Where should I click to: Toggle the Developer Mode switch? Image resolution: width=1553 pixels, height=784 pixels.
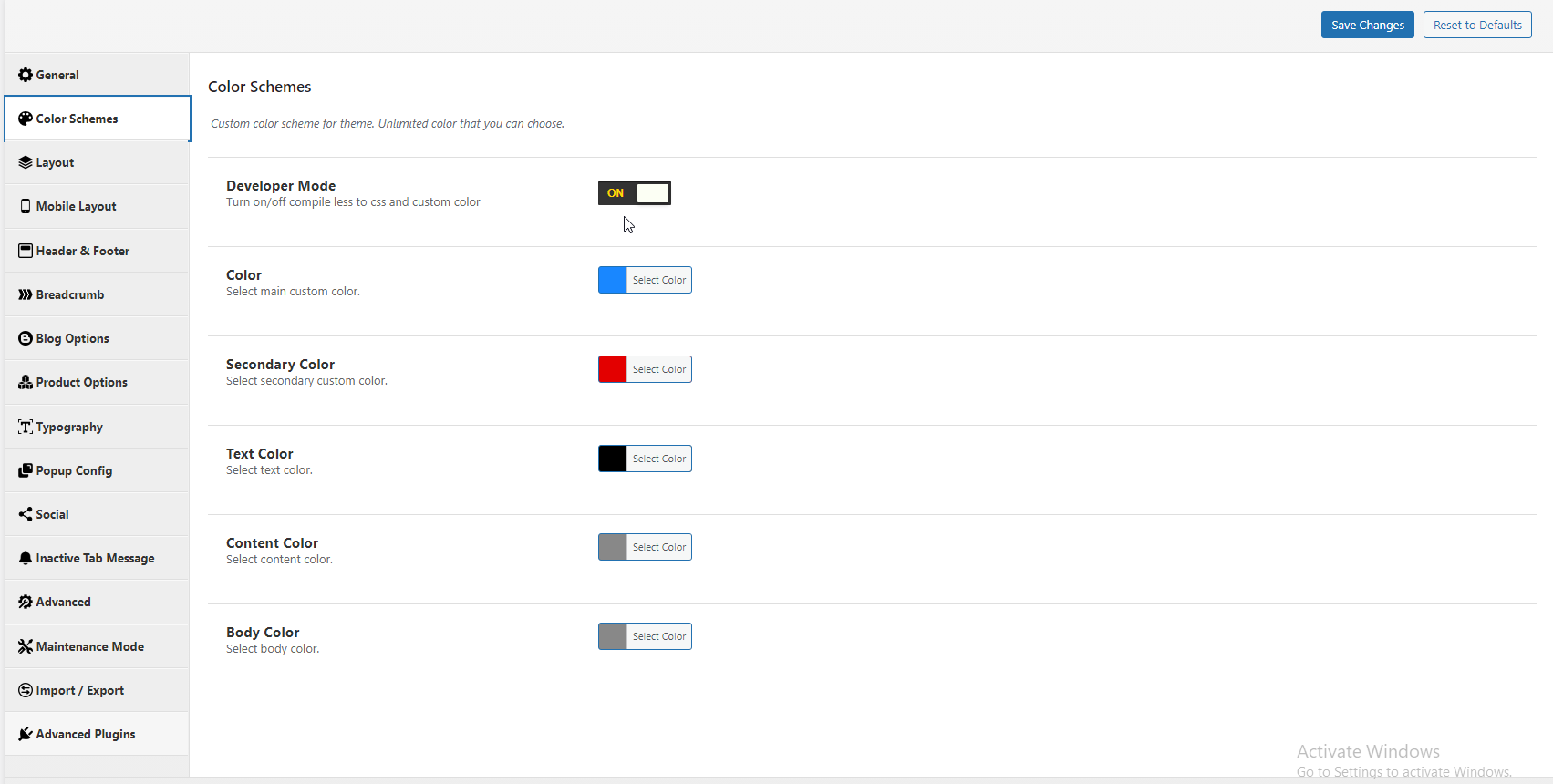[x=635, y=193]
